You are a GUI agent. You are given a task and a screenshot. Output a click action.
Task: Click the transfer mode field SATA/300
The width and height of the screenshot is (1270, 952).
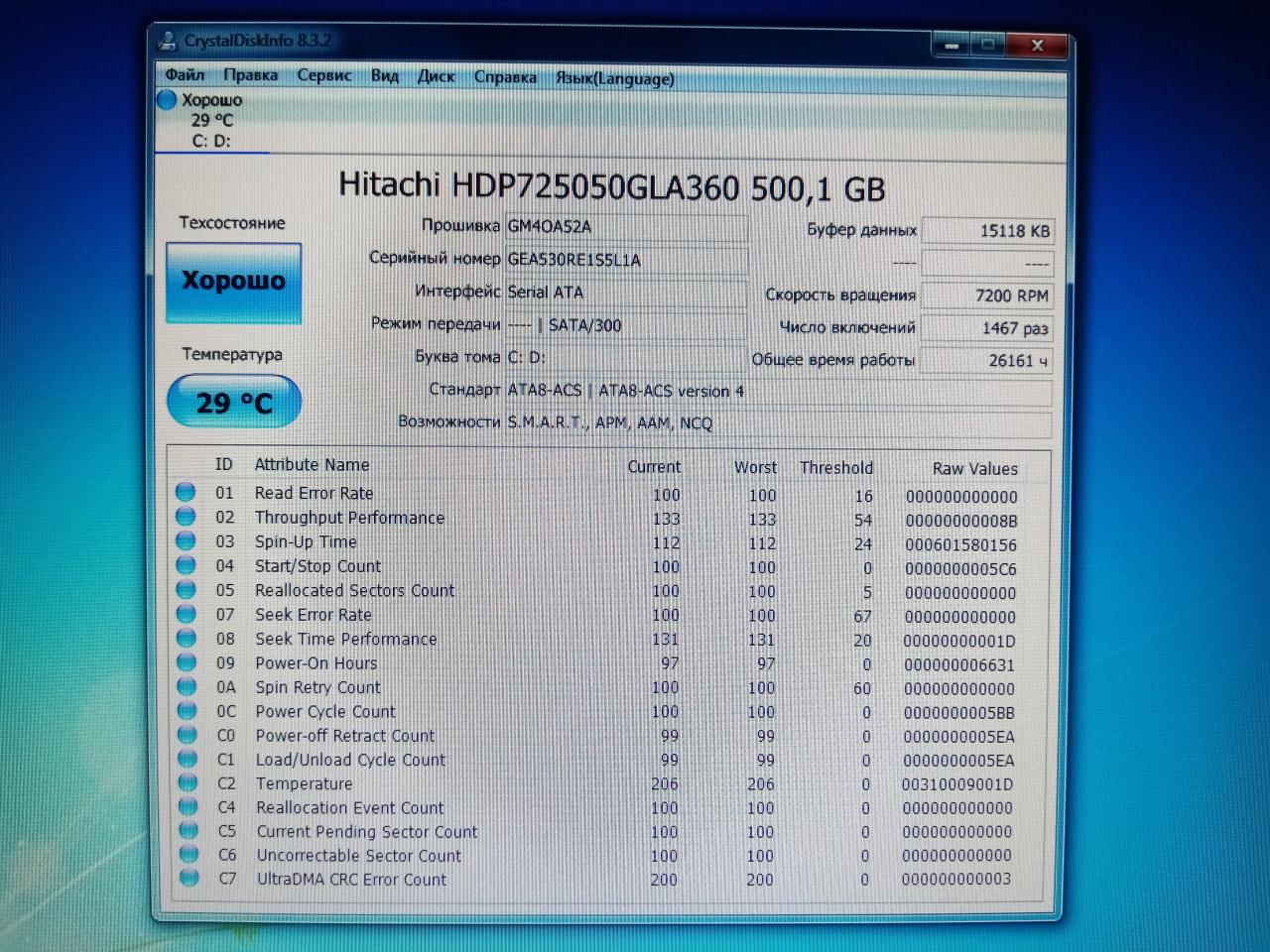(626, 325)
